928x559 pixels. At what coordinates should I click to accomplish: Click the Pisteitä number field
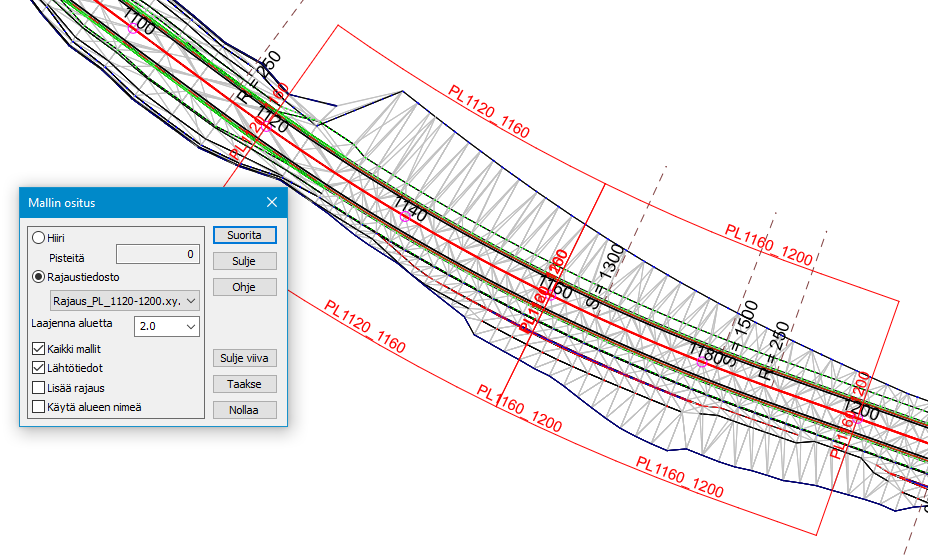coord(157,255)
